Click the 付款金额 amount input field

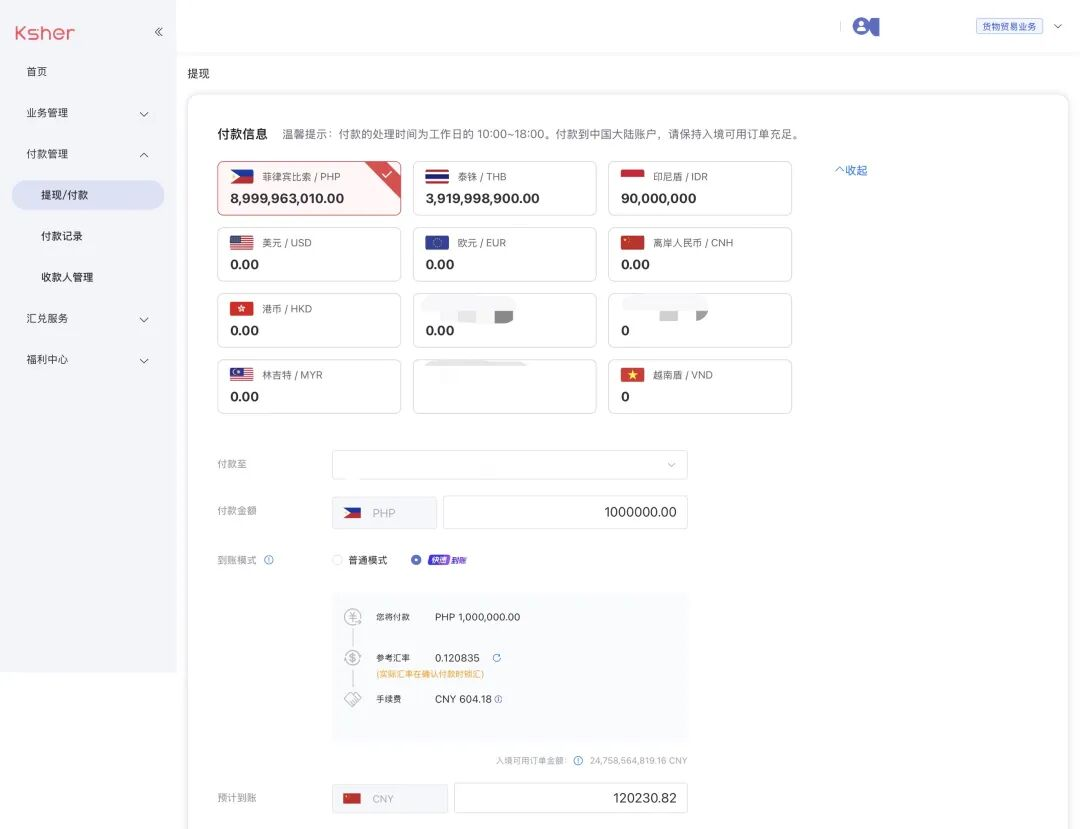564,512
